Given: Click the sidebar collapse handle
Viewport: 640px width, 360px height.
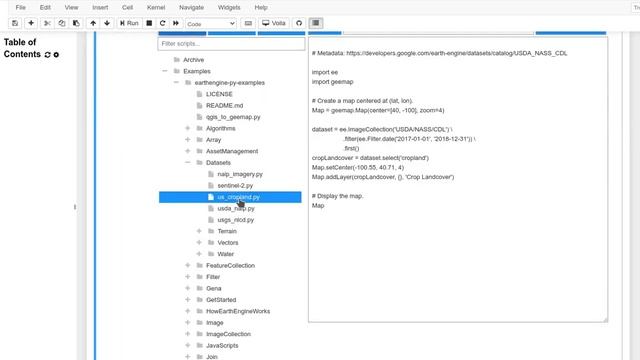Looking at the screenshot, I should tap(75, 207).
